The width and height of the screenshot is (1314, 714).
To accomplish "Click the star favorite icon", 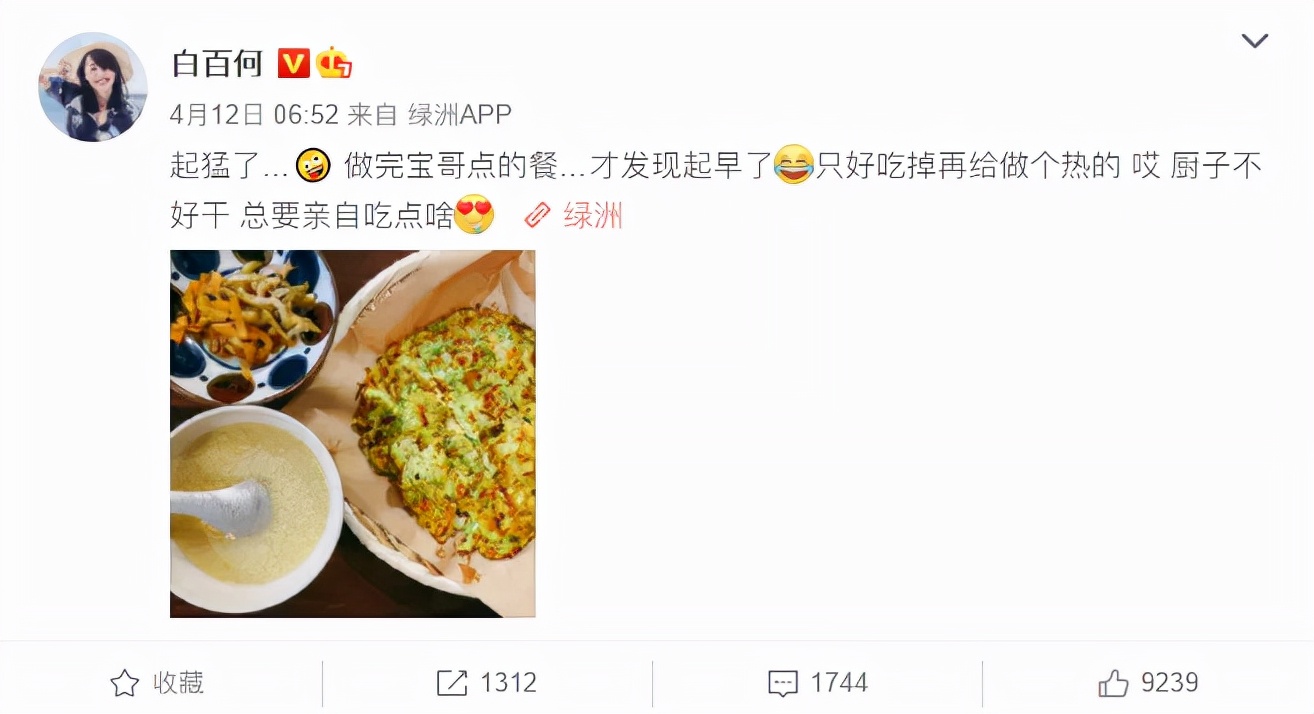I will pyautogui.click(x=125, y=683).
